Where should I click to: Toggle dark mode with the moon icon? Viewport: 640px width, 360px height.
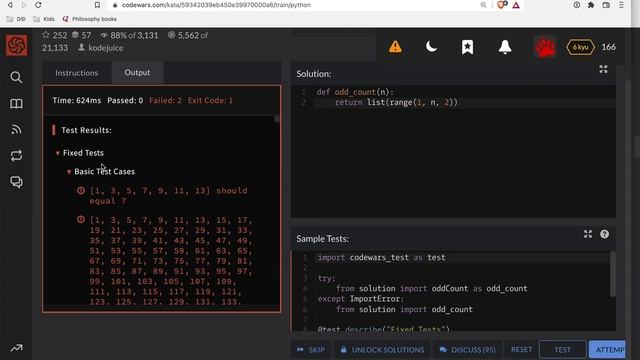(431, 47)
